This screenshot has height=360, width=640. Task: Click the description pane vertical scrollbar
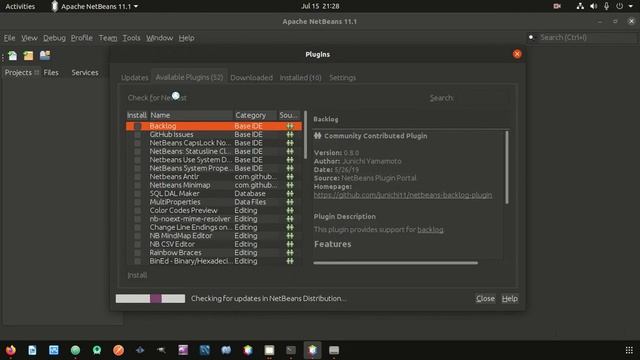coord(507,167)
